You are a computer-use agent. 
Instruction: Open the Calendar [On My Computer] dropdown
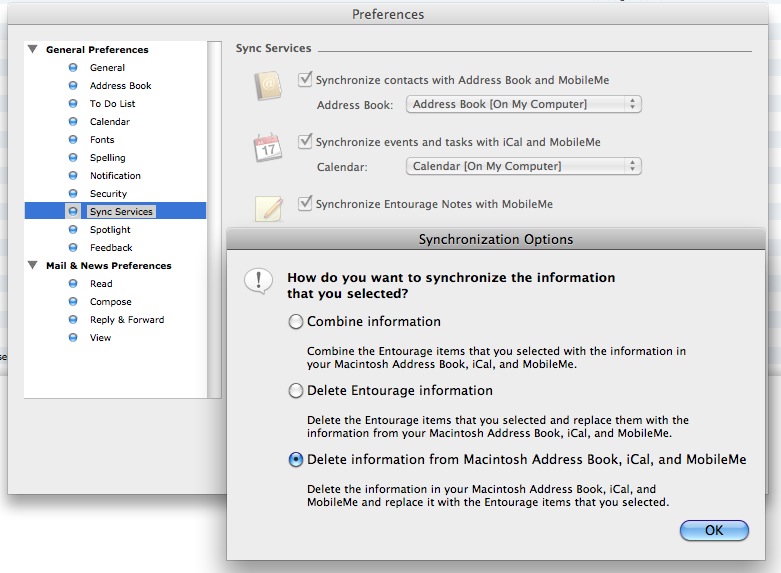(523, 166)
